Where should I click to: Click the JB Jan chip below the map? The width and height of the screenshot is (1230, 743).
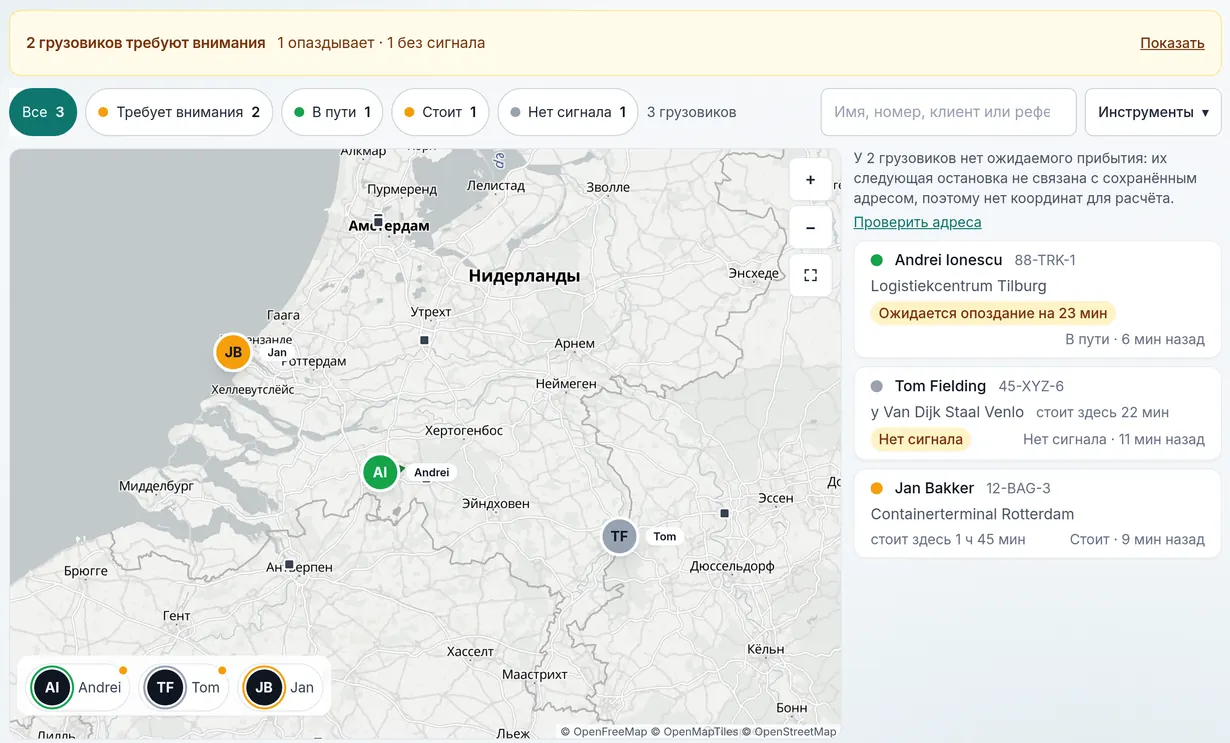(x=280, y=687)
